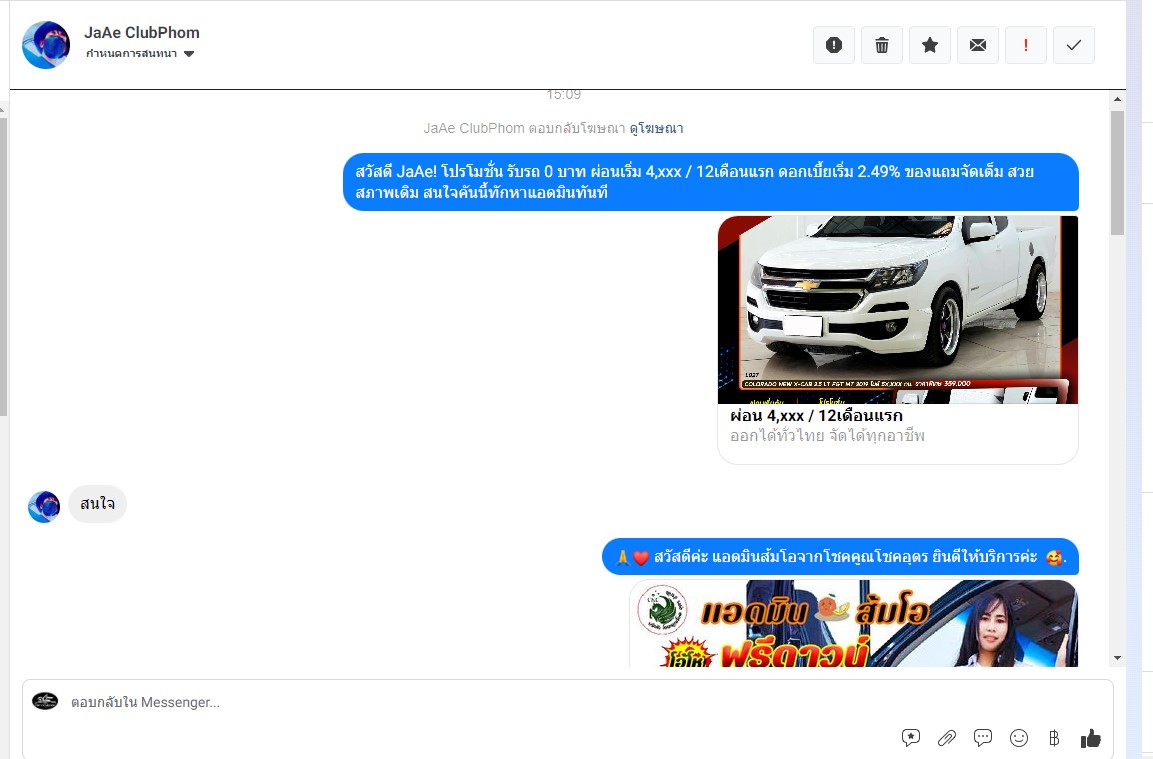This screenshot has height=759, width=1153.
Task: Click sender avatar beside สนใจ message
Action: coord(44,507)
